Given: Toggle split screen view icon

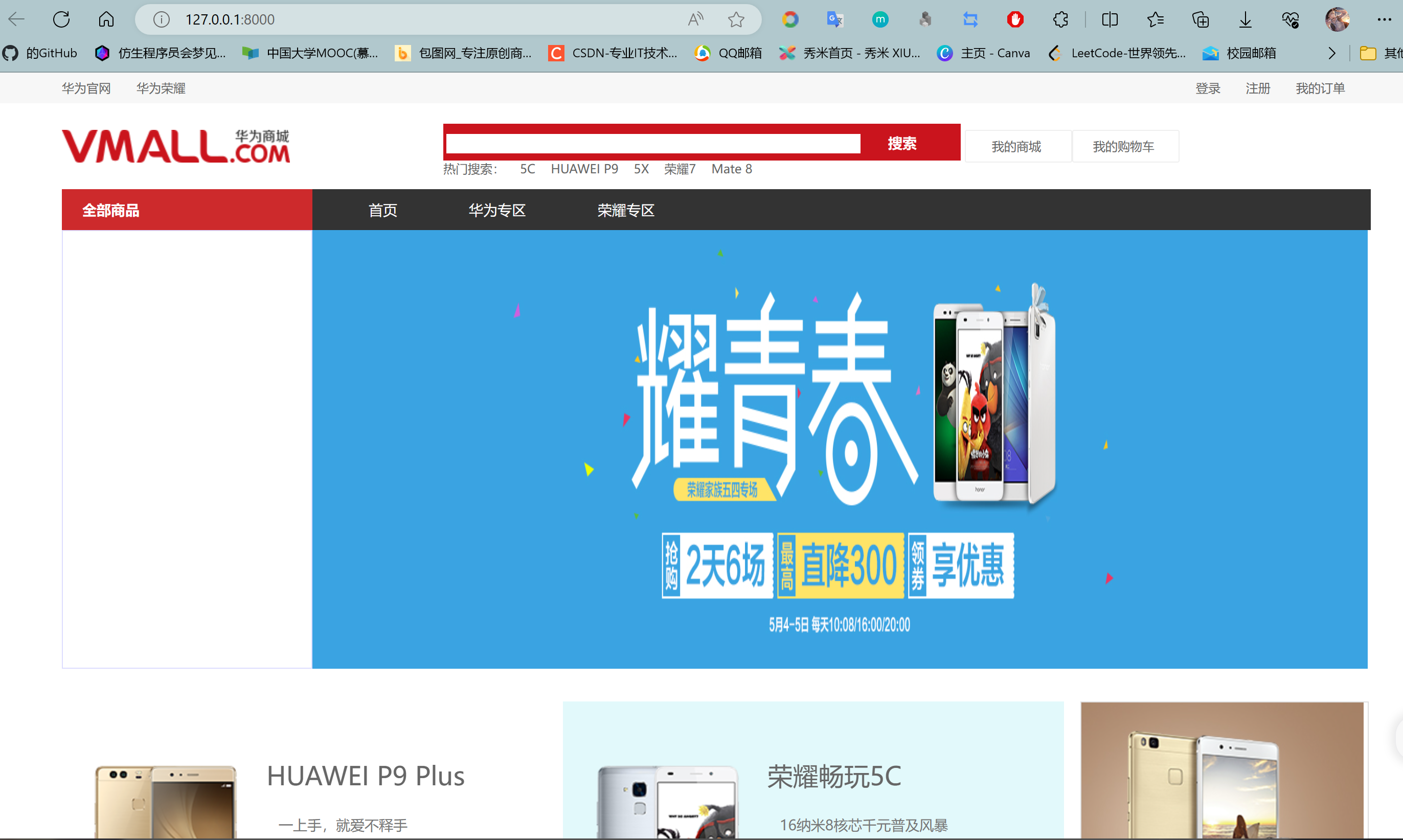Looking at the screenshot, I should (x=1110, y=20).
